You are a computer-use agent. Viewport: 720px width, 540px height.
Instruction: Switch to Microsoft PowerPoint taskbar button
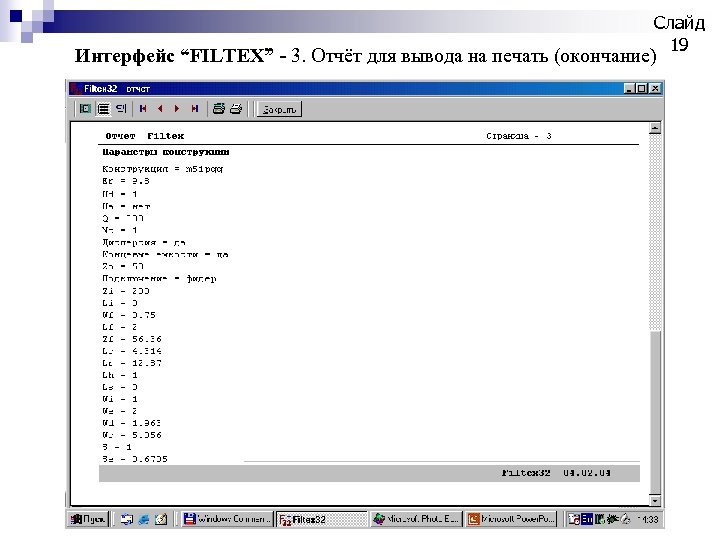pos(511,519)
